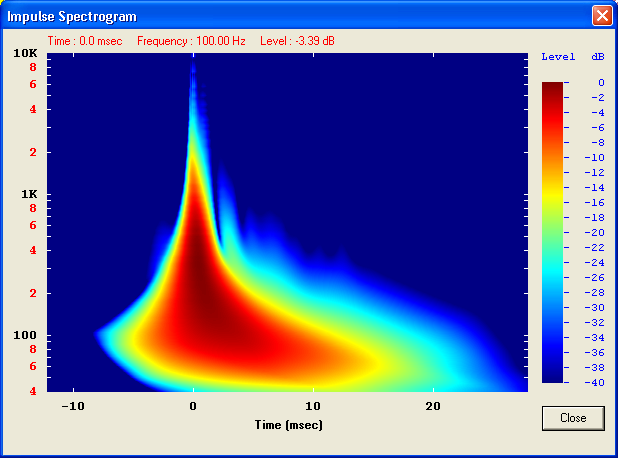Click the 'Time (msec)' axis title
This screenshot has width=618, height=458.
289,425
